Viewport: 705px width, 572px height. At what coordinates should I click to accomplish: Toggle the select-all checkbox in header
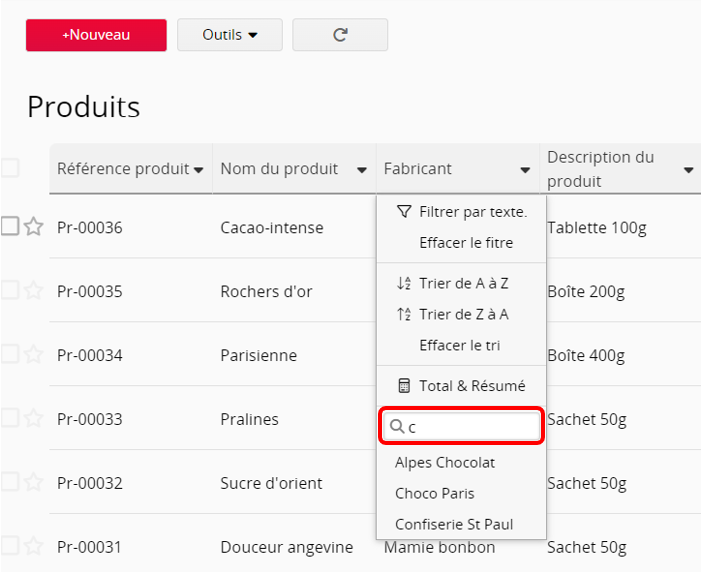9,168
